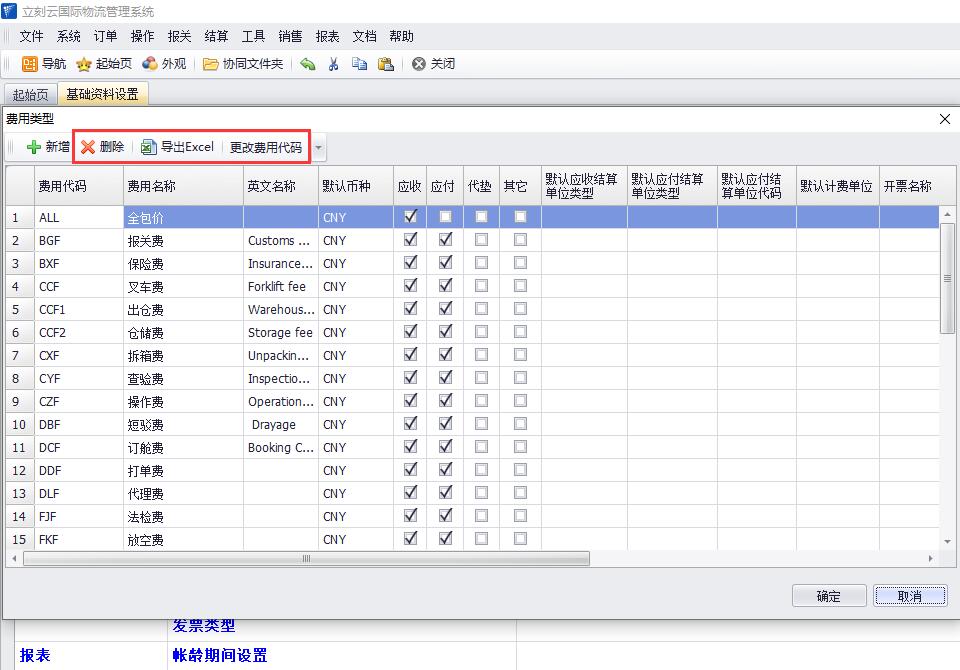Image resolution: width=960 pixels, height=670 pixels.
Task: Click the 导航 navigation toolbar icon
Action: click(30, 64)
